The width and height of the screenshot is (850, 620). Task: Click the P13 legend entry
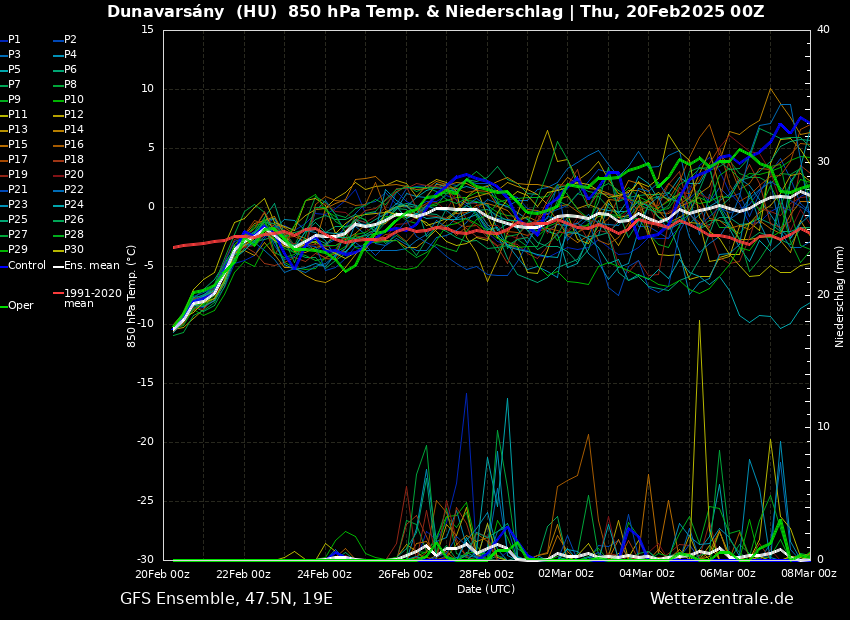[x=18, y=130]
